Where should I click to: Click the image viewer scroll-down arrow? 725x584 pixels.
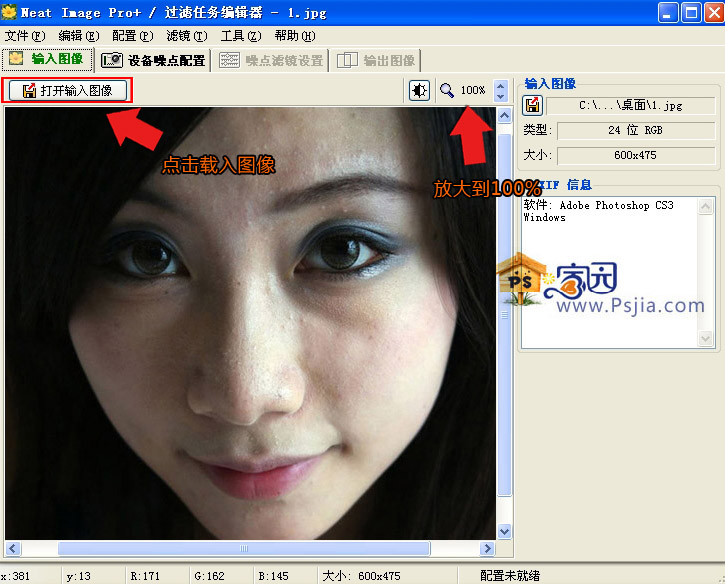505,531
